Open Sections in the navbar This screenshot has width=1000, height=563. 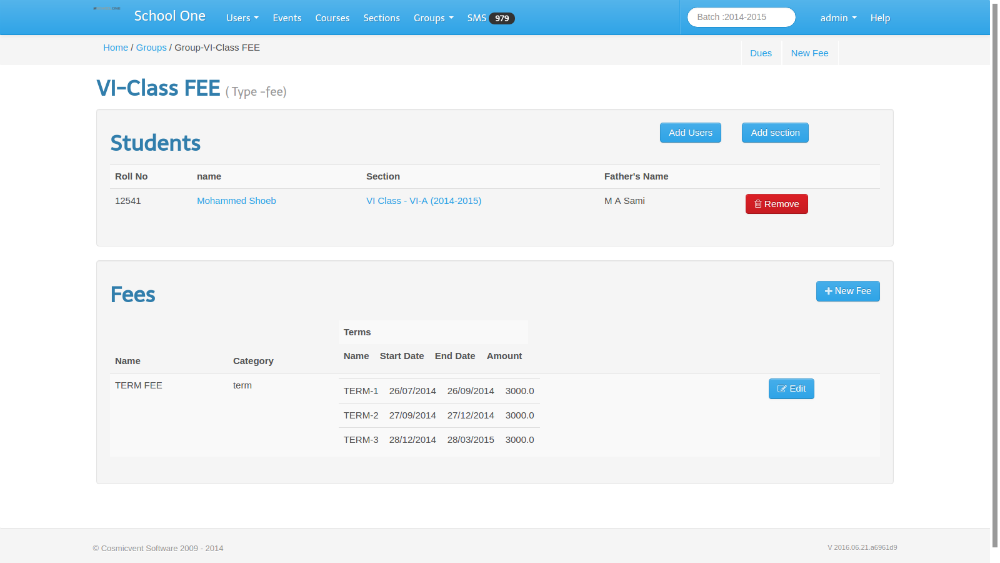point(381,18)
